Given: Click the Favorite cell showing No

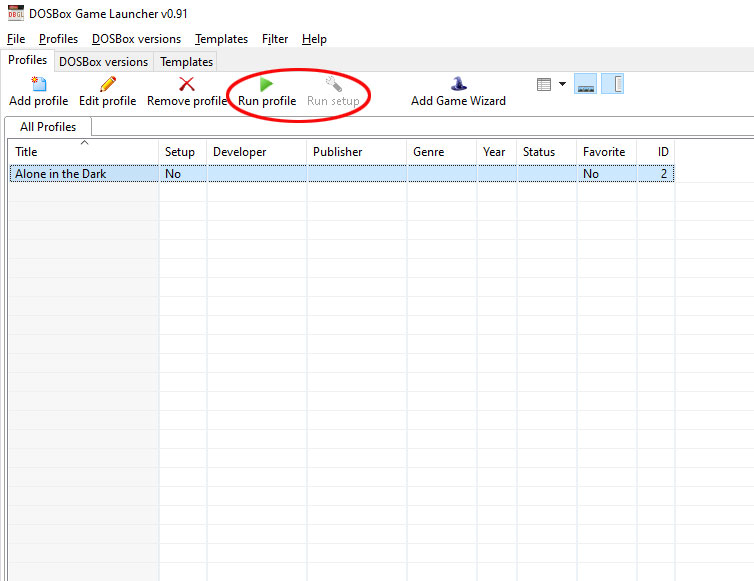Looking at the screenshot, I should click(x=607, y=174).
